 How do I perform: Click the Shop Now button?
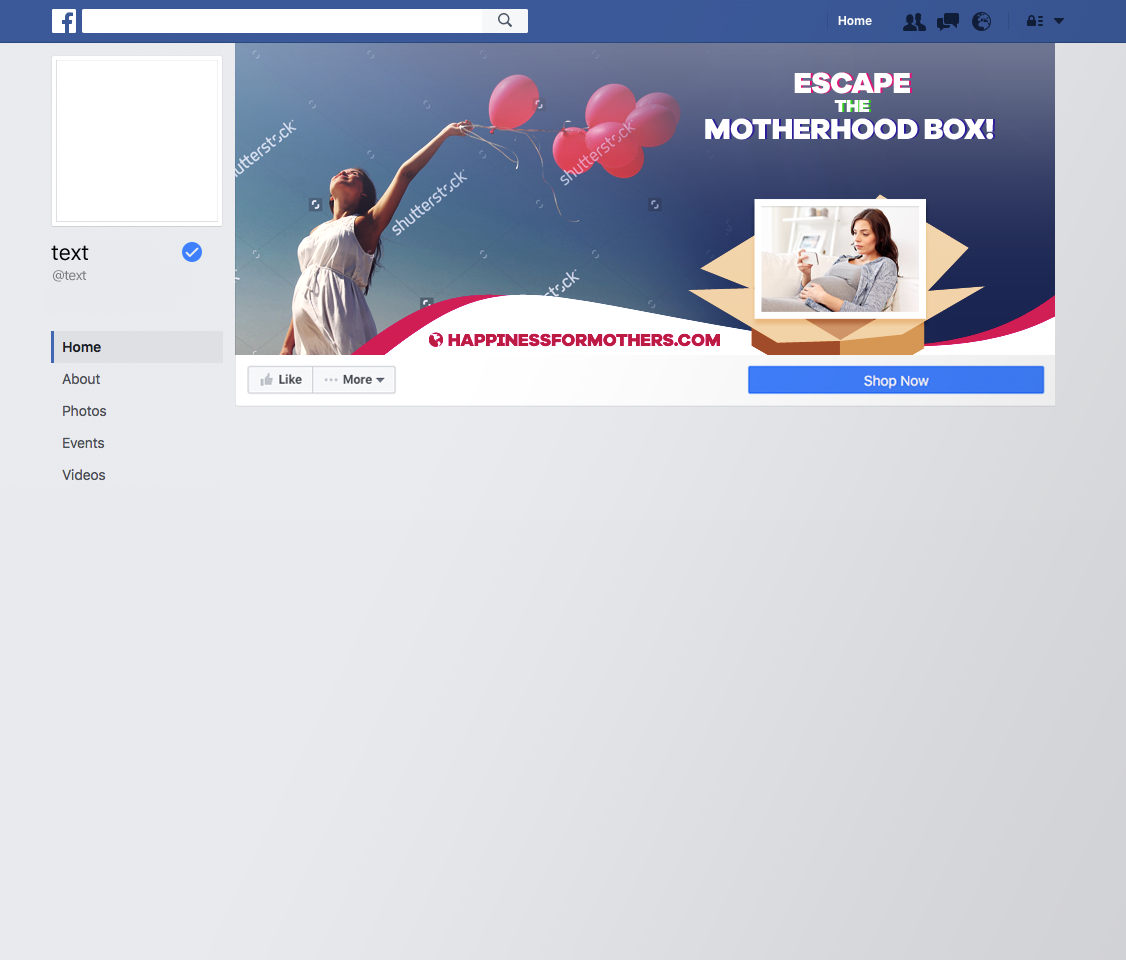point(895,380)
